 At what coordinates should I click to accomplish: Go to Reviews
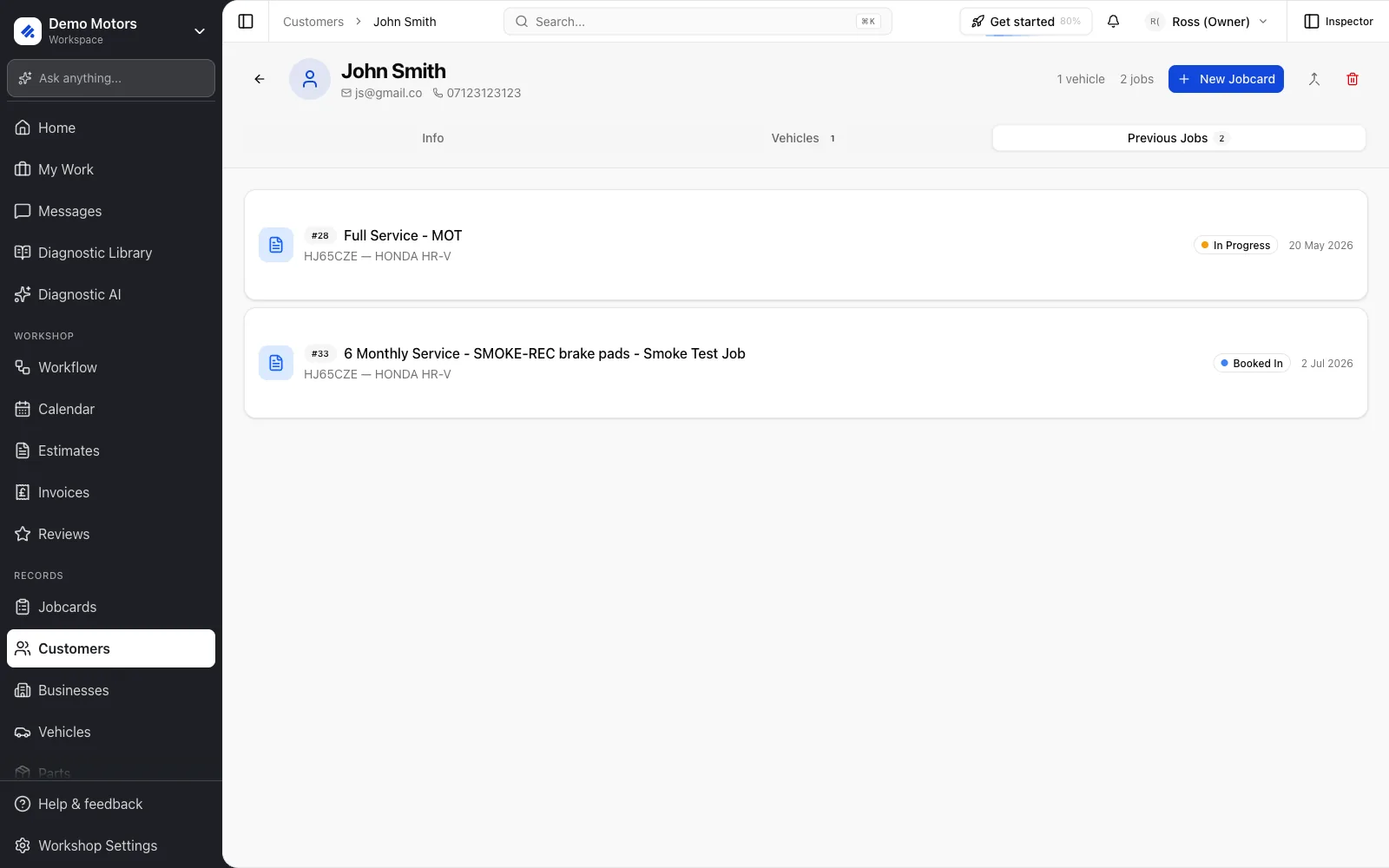(x=111, y=534)
